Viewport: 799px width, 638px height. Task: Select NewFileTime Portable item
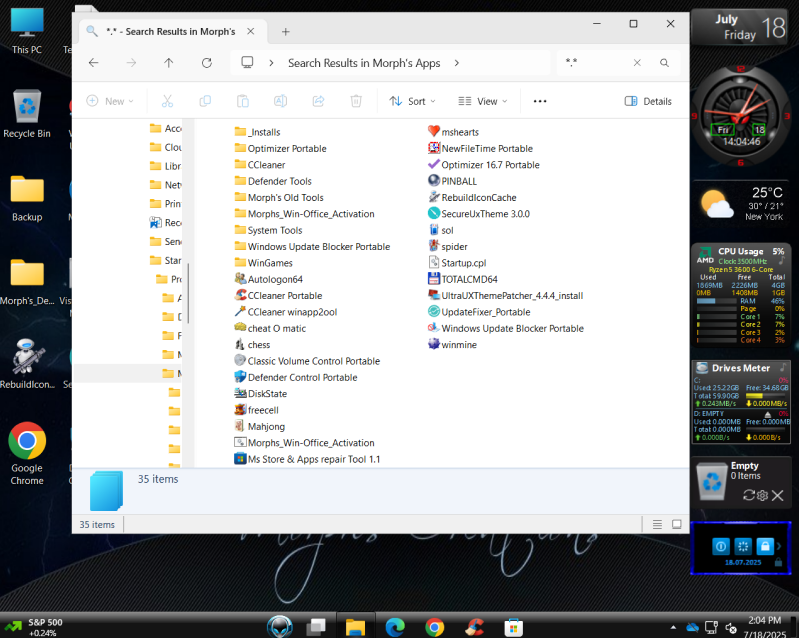click(481, 148)
